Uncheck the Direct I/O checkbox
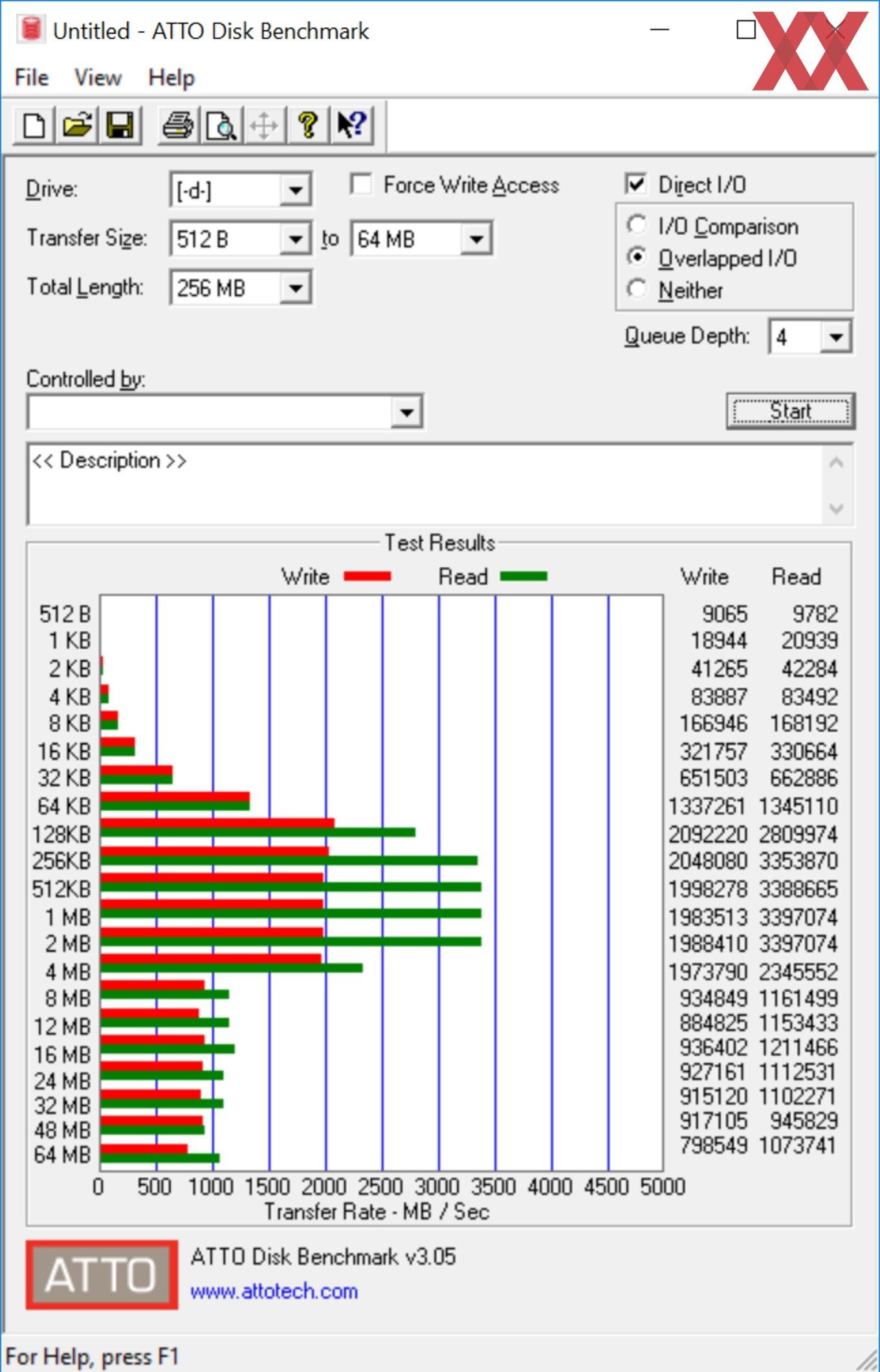The width and height of the screenshot is (880, 1372). tap(636, 184)
